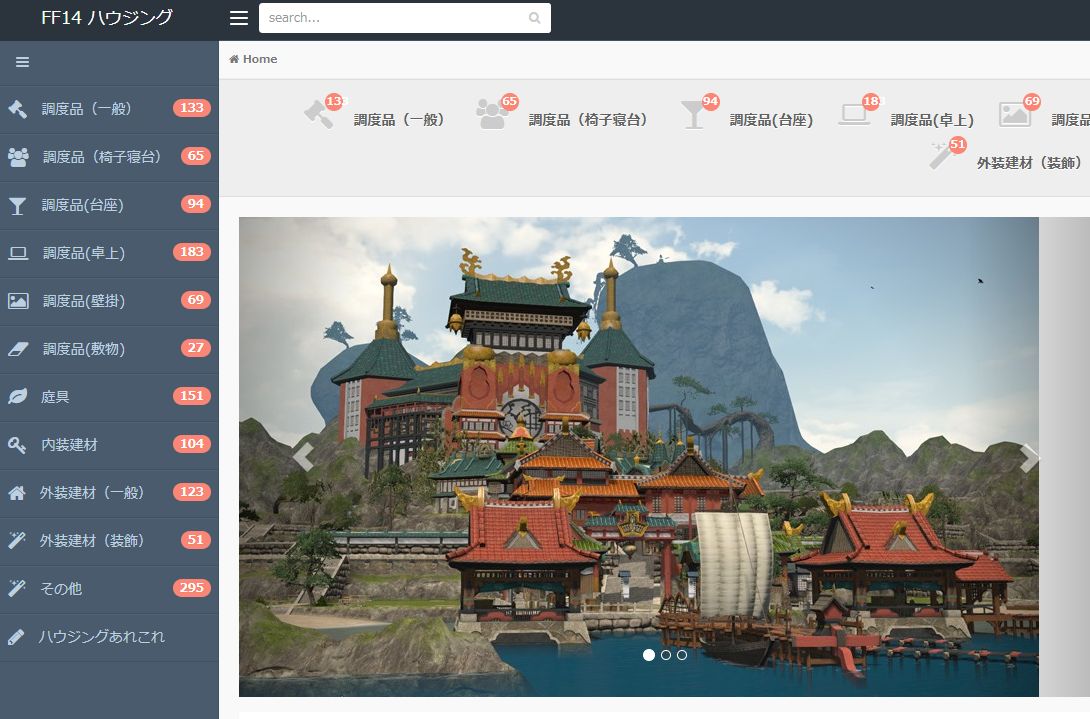Open ハウジングあれこれ in the sidebar
Screen dimensions: 1090x719
109,637
